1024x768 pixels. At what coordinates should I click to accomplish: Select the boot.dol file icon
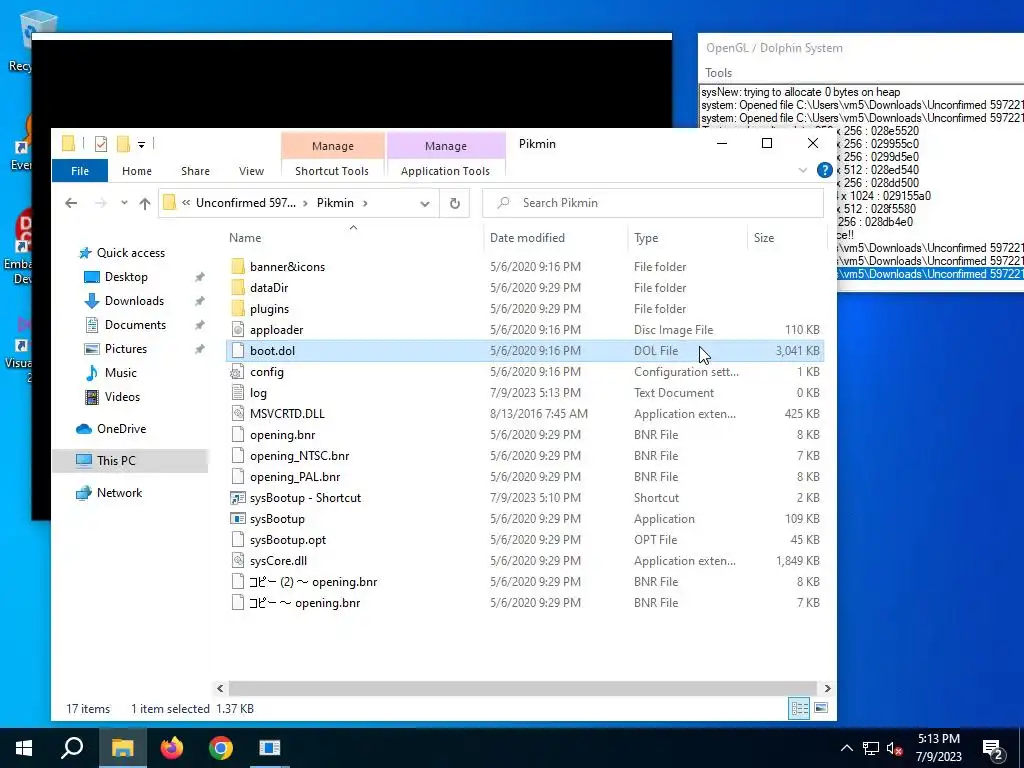238,351
